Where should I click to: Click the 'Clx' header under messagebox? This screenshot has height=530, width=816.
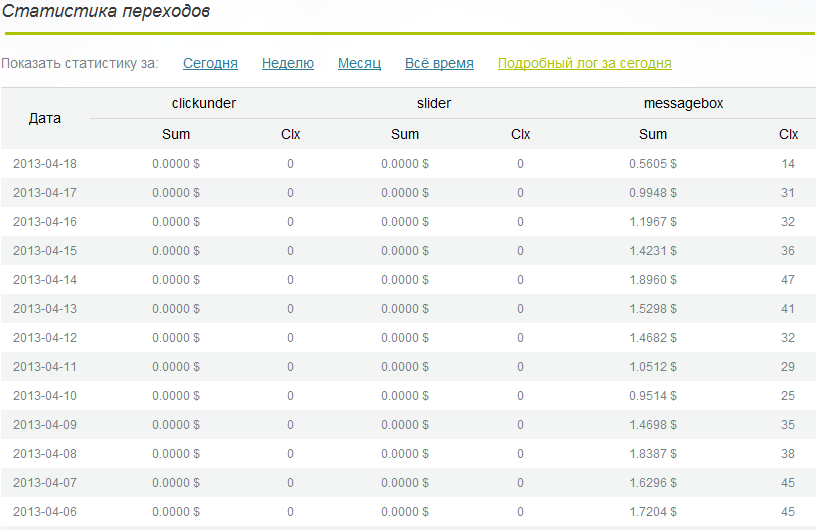pyautogui.click(x=788, y=134)
